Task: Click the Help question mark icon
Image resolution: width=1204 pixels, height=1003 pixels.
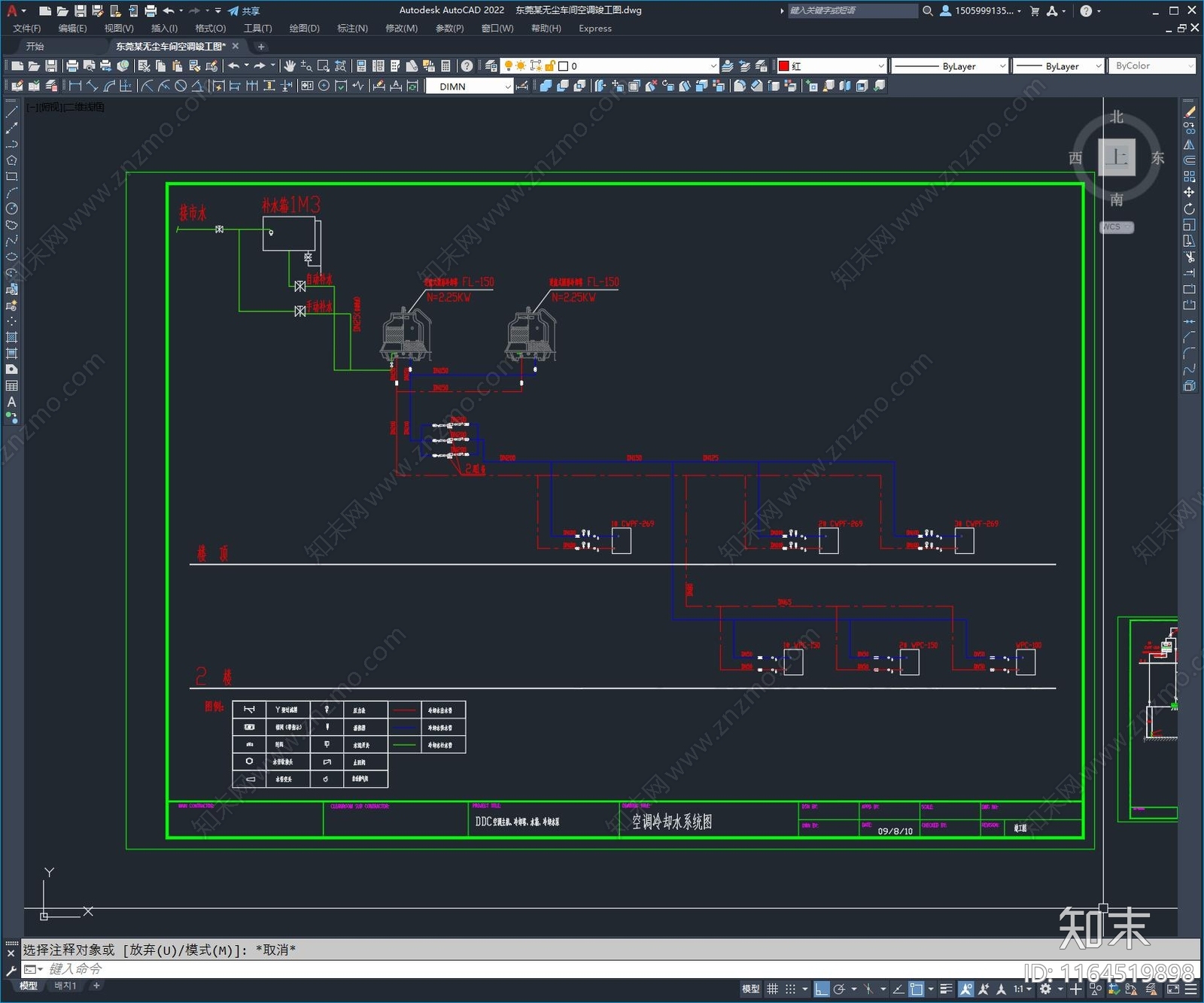Action: (x=467, y=66)
